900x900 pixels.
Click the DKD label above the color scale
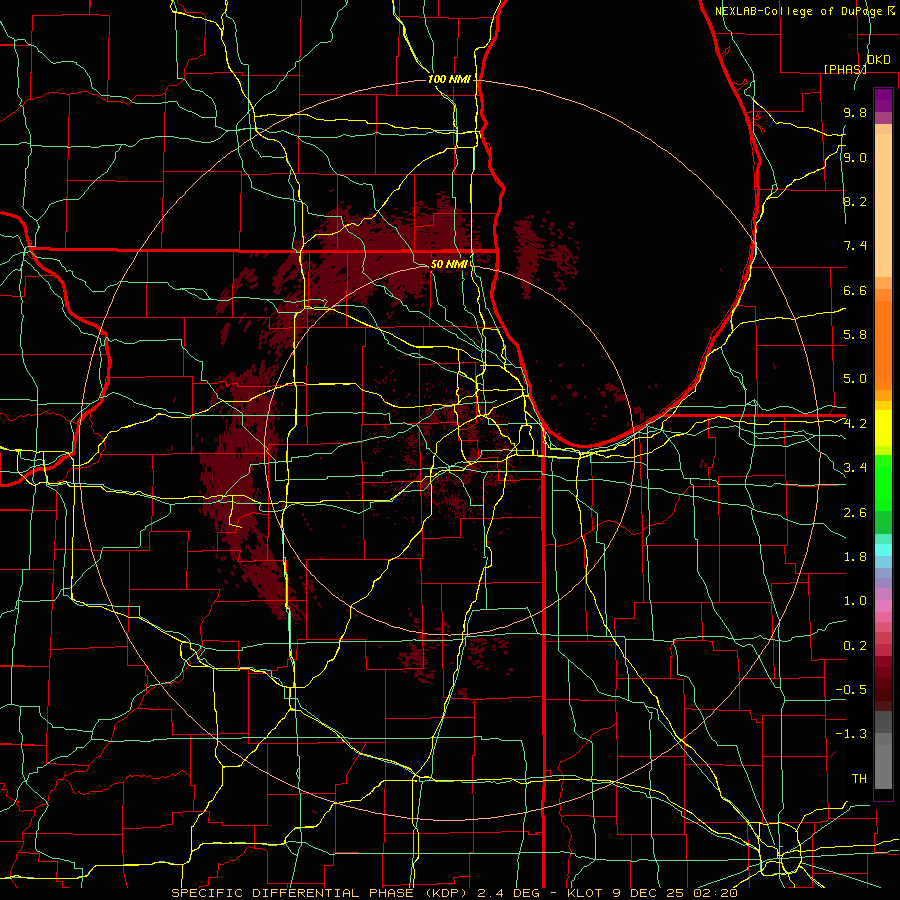coord(878,59)
